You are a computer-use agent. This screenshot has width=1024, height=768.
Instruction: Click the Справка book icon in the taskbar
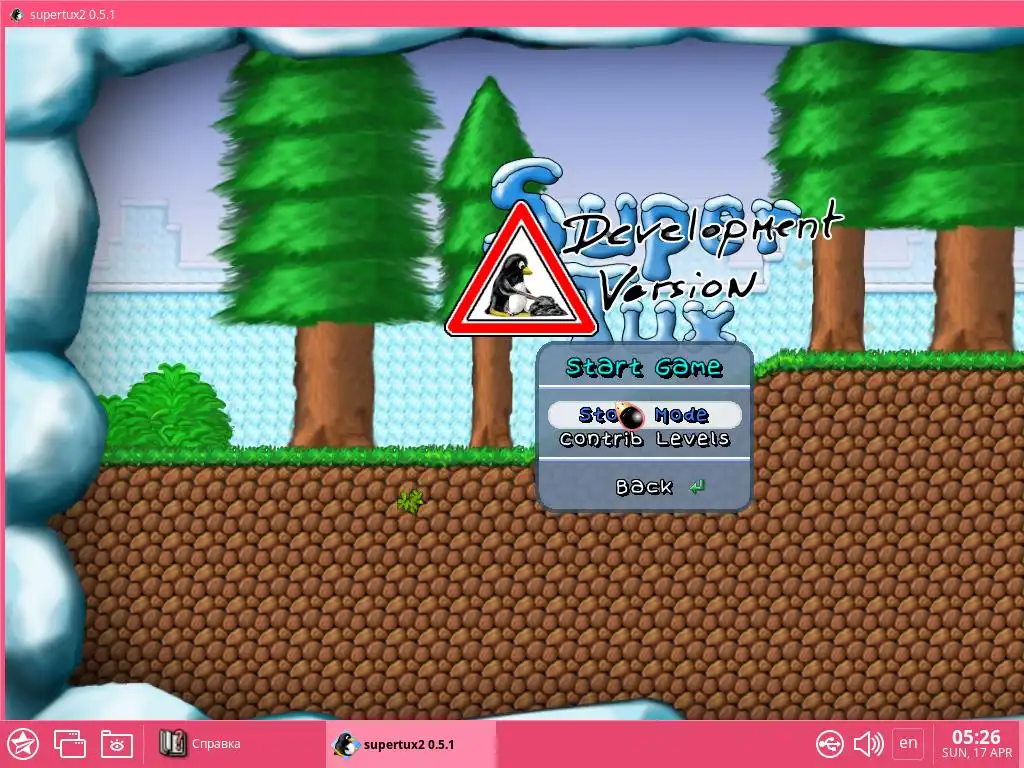[172, 744]
